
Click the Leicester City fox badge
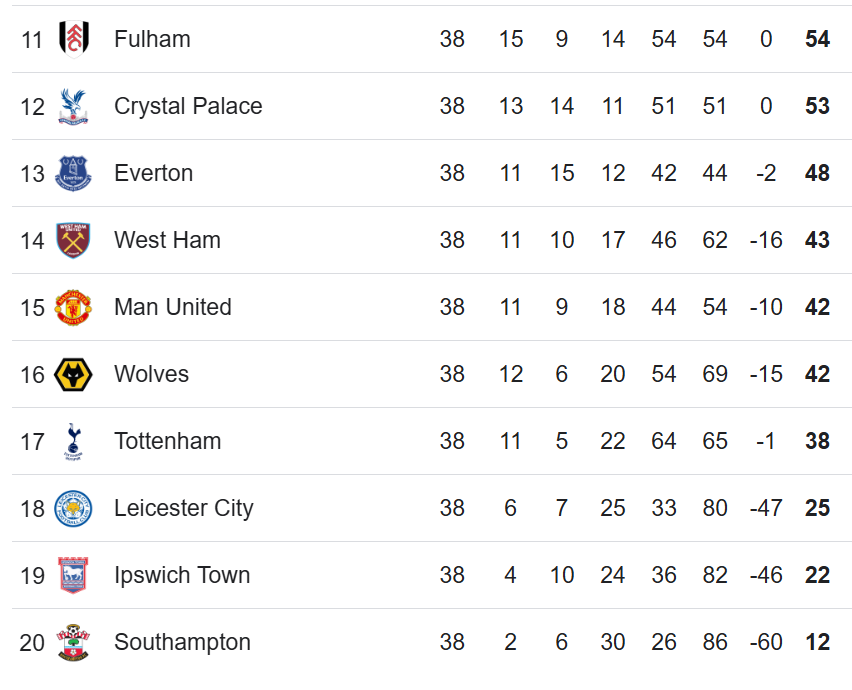pyautogui.click(x=73, y=509)
